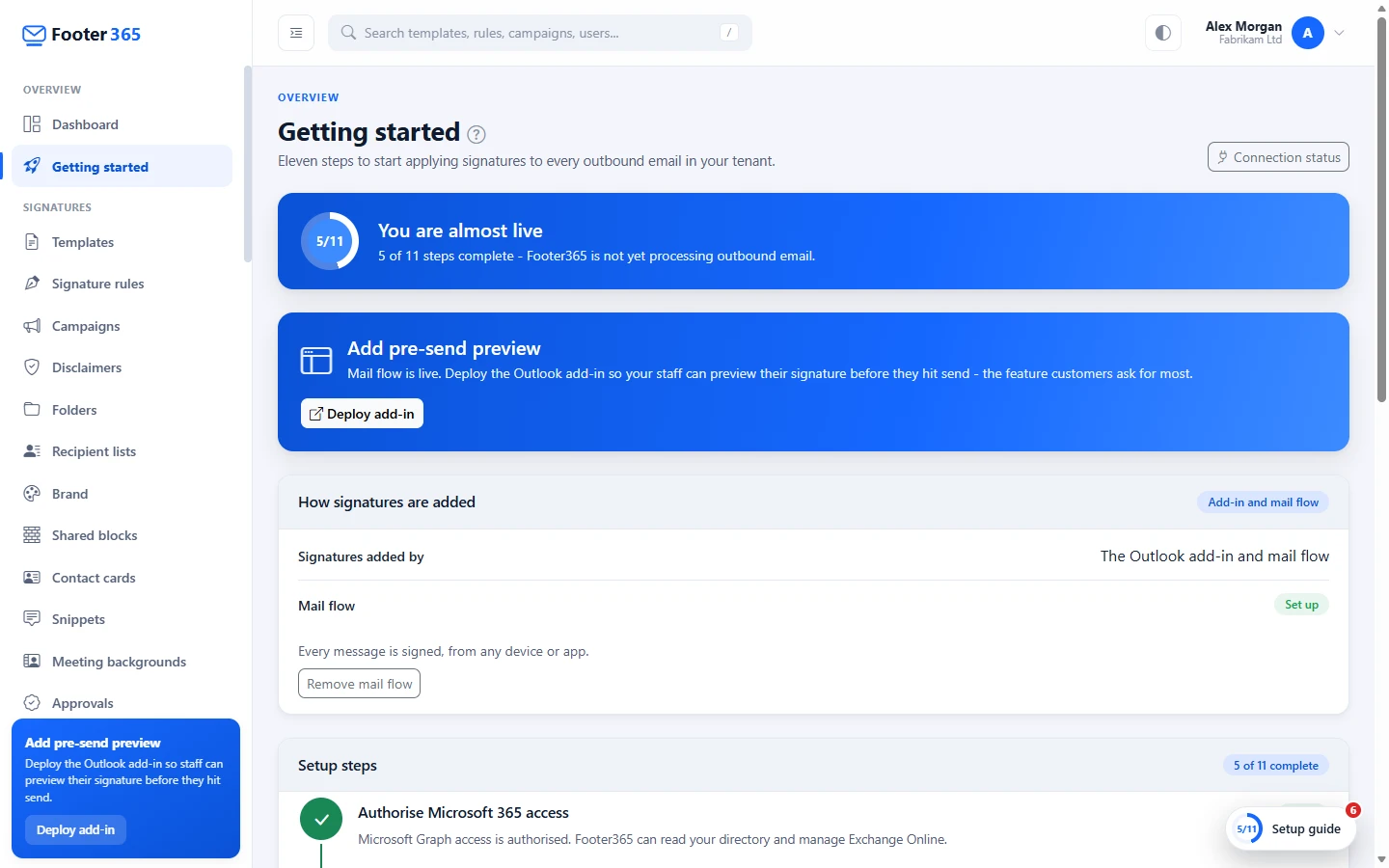Click 'Signatures added by' label
1389x868 pixels.
361,556
